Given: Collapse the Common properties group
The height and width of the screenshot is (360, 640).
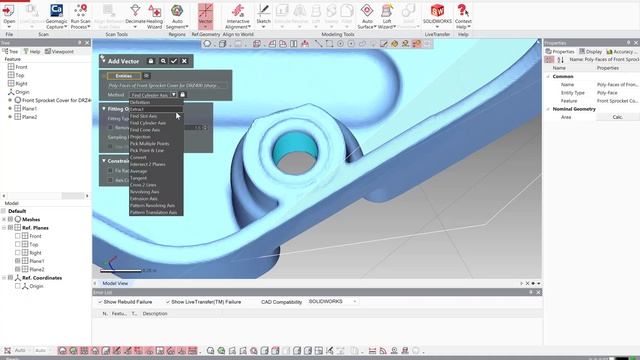Looking at the screenshot, I should point(548,76).
